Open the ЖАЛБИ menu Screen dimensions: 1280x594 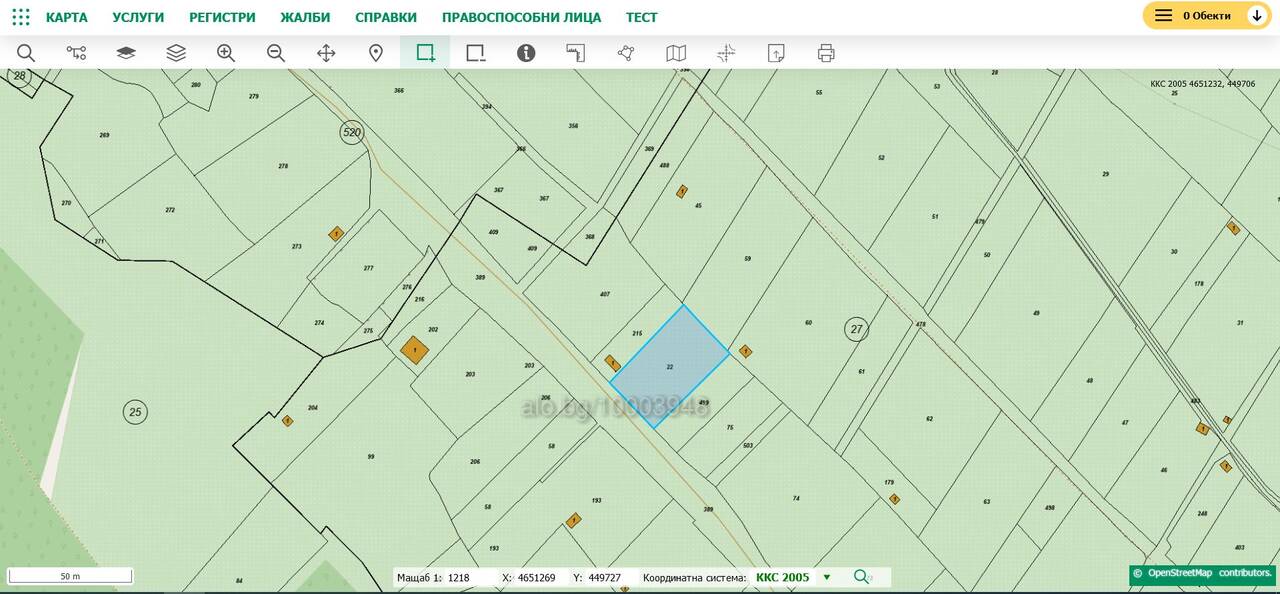point(305,17)
